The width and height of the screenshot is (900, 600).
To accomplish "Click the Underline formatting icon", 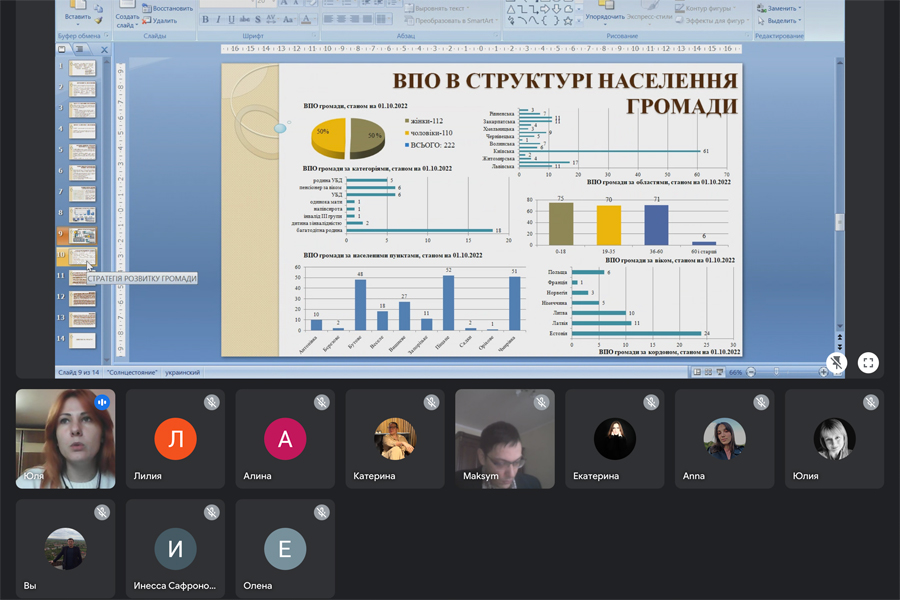I will (x=231, y=20).
